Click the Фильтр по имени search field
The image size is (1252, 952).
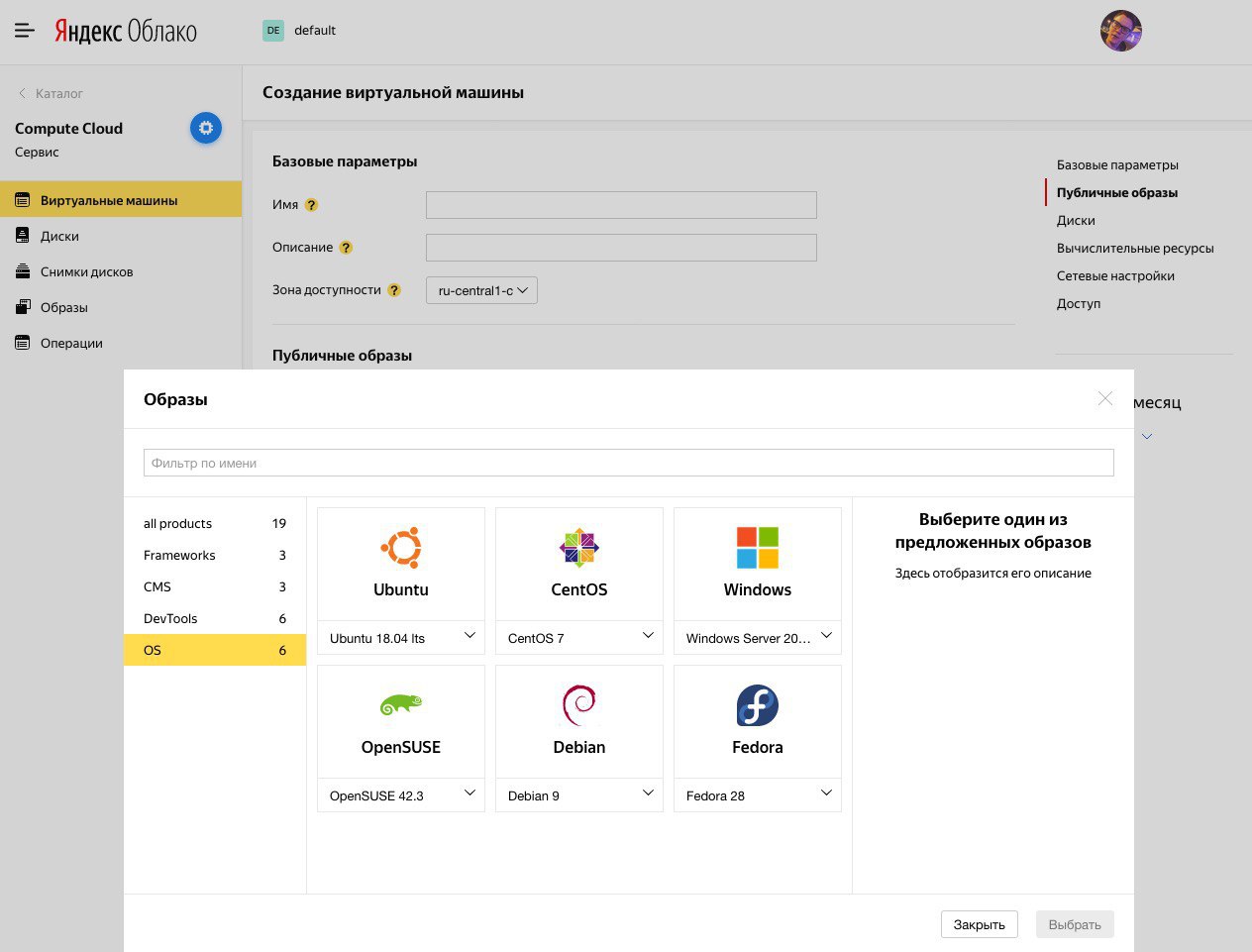click(629, 463)
